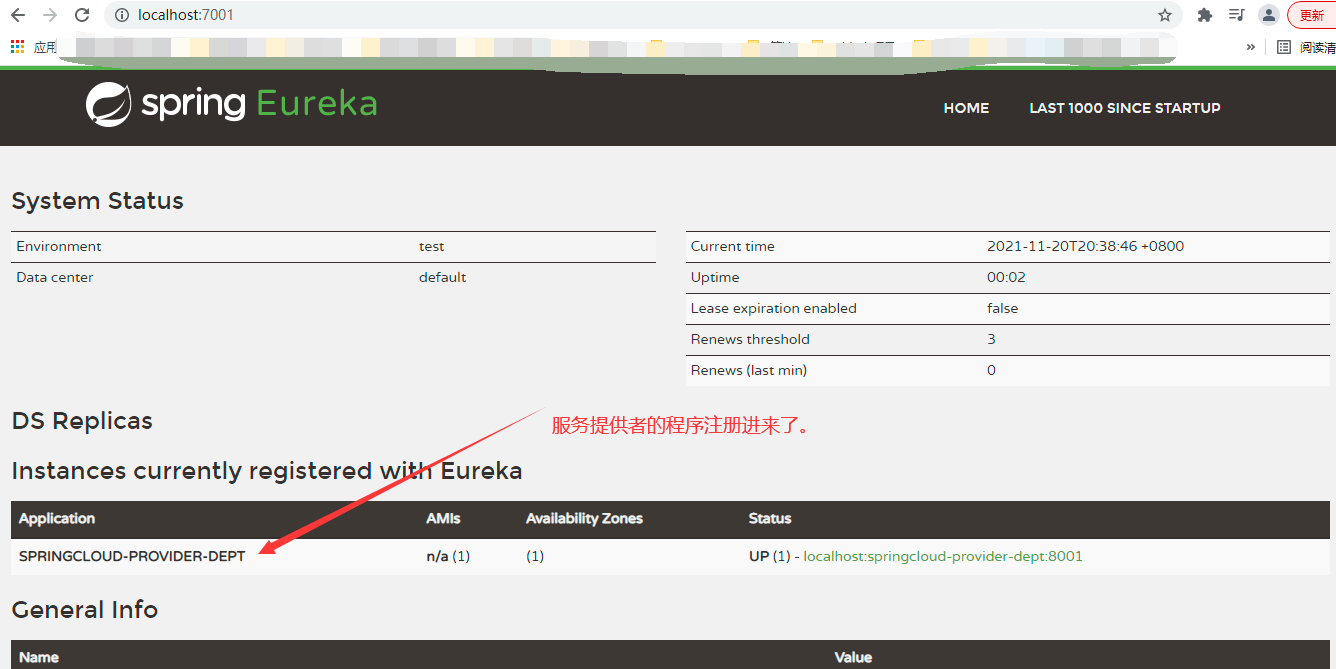Viewport: 1336px width, 669px height.
Task: Click the AMIs column header
Action: 443,518
